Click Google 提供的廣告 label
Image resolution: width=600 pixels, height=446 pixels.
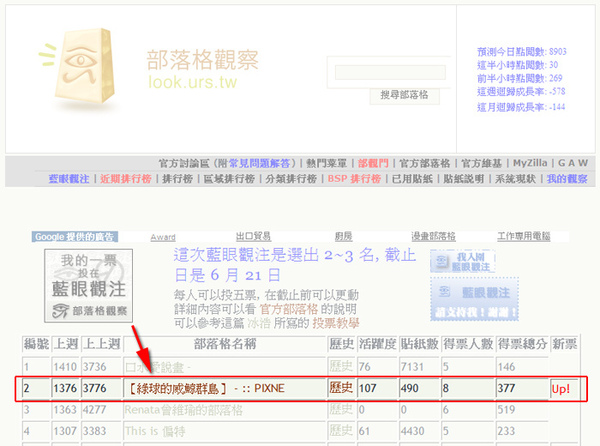click(75, 237)
